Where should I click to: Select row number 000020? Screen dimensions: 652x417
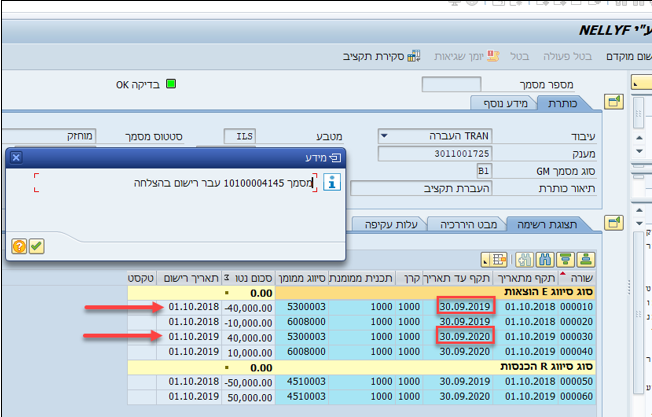[576, 322]
